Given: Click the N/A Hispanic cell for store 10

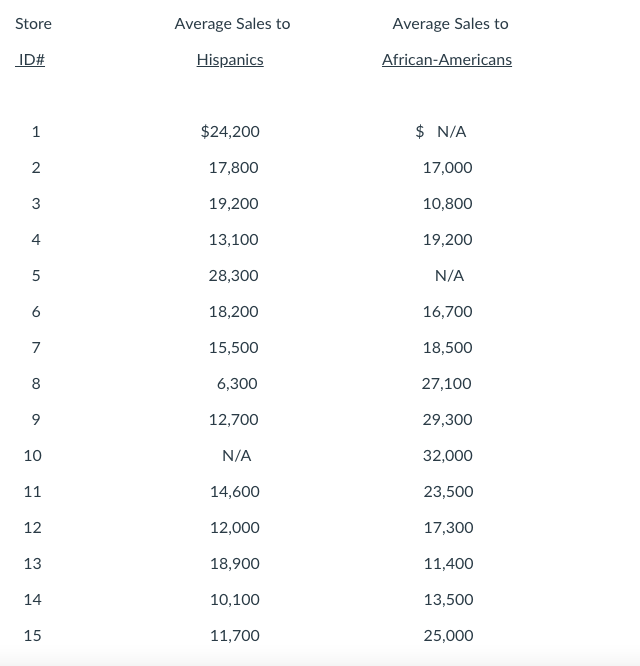Looking at the screenshot, I should pyautogui.click(x=236, y=455).
